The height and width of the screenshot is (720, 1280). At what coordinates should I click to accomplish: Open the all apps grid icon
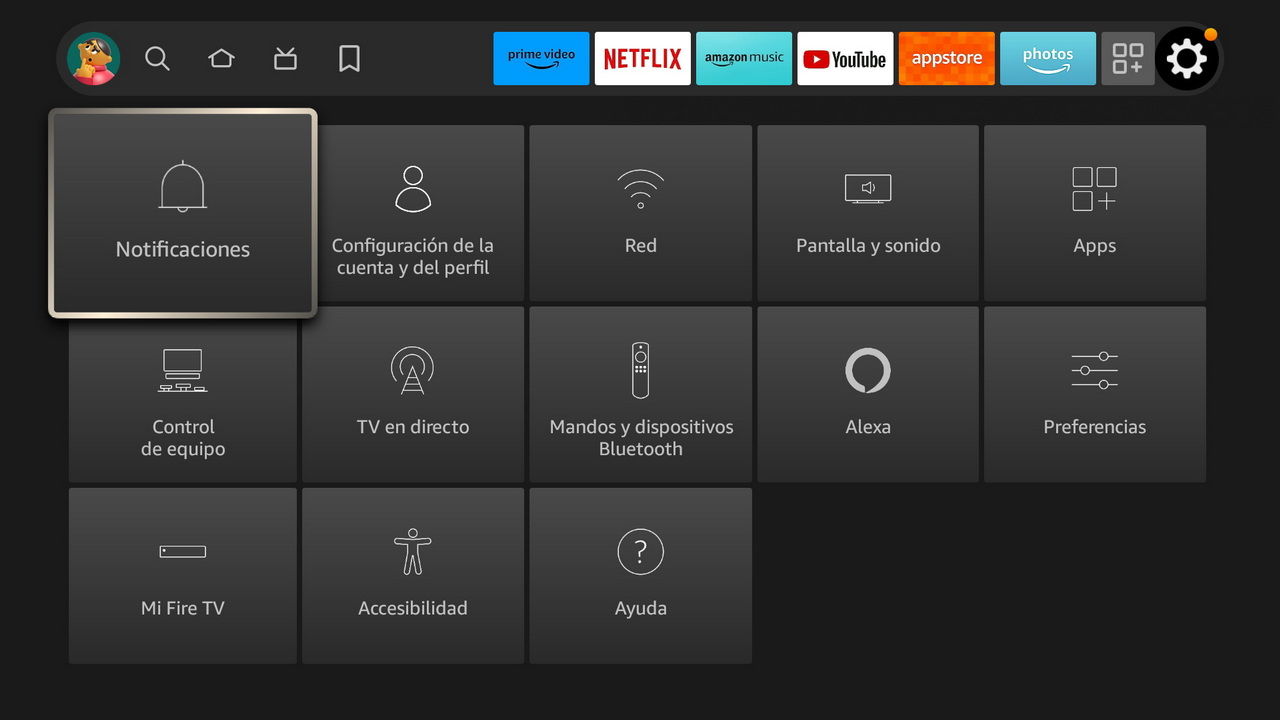pyautogui.click(x=1128, y=59)
